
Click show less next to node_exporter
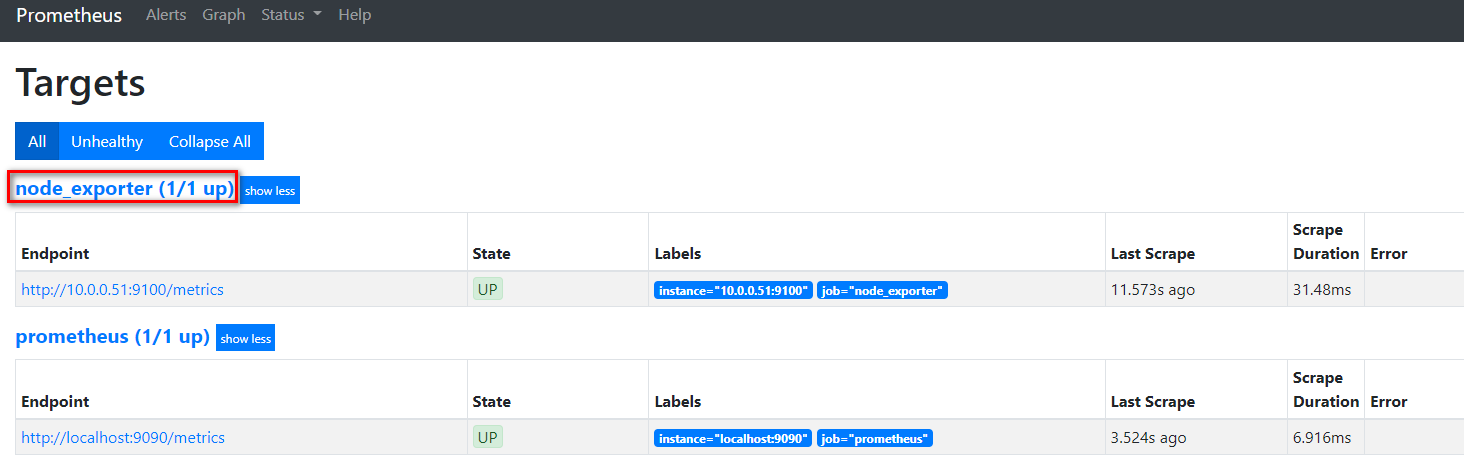tap(270, 190)
